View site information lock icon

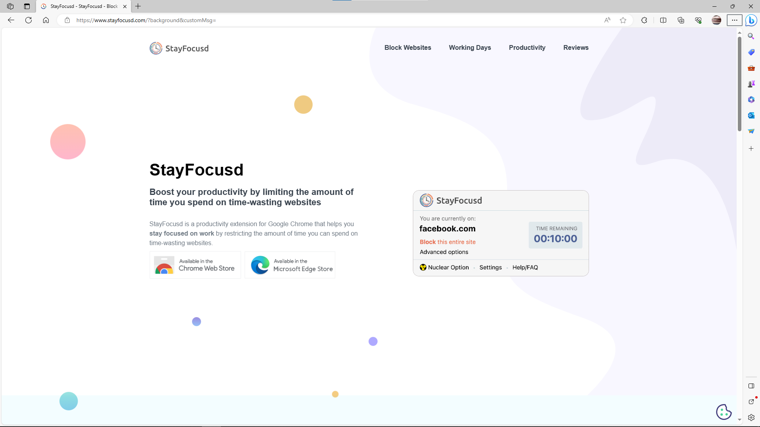click(x=67, y=20)
